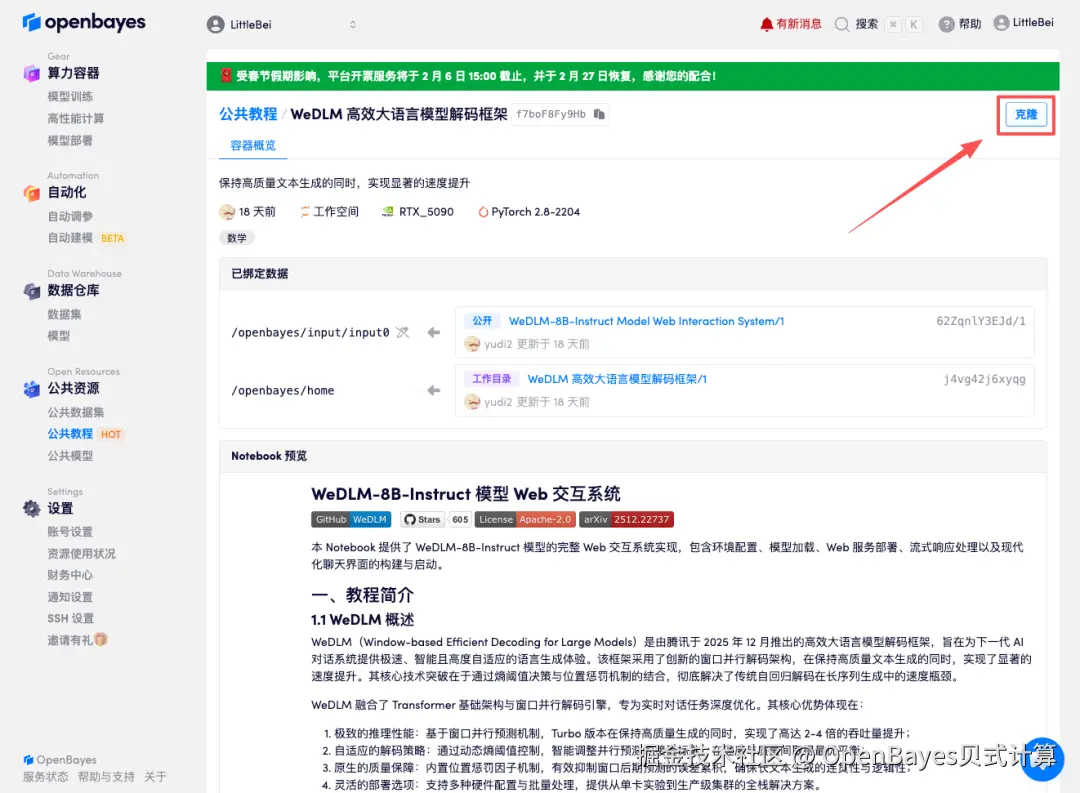1080x793 pixels.
Task: Open 账号设置 sidebar item
Action: pos(70,532)
